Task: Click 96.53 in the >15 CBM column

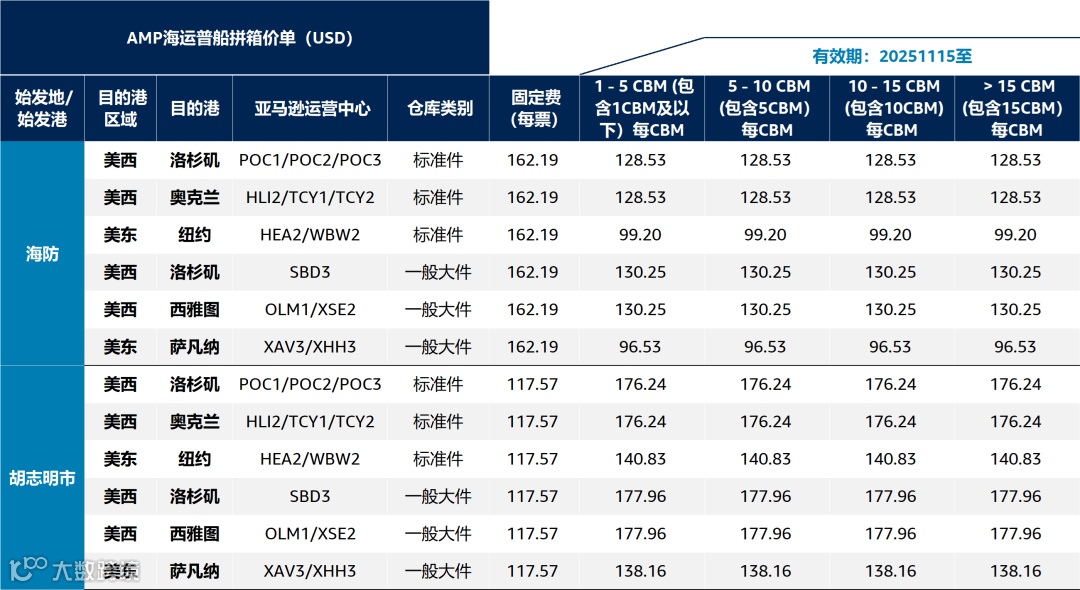Action: tap(1015, 347)
